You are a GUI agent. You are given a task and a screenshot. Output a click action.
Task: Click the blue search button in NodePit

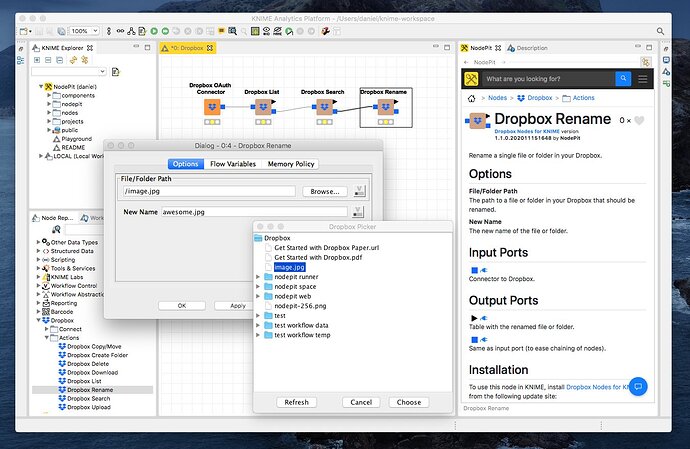pos(623,79)
